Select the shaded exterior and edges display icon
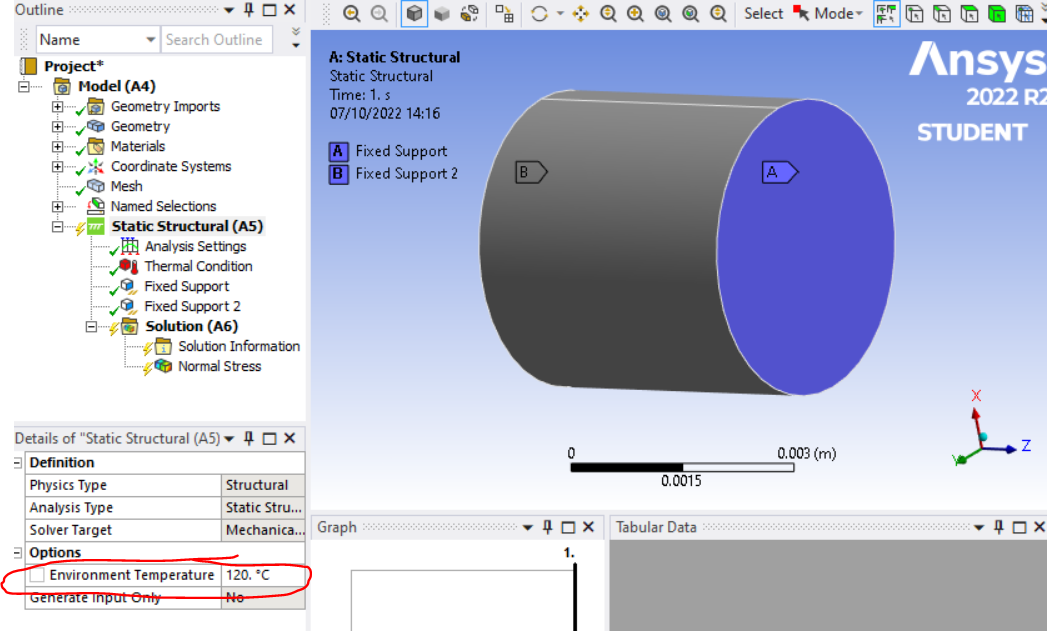This screenshot has width=1047, height=631. click(x=414, y=13)
